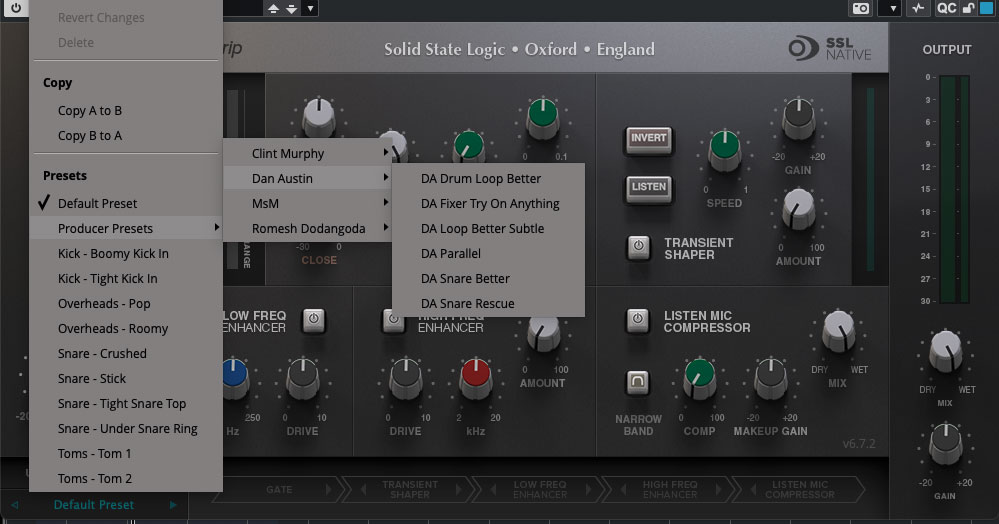Toggle the Listen Mic Compressor power button
The height and width of the screenshot is (524, 999).
(x=637, y=320)
